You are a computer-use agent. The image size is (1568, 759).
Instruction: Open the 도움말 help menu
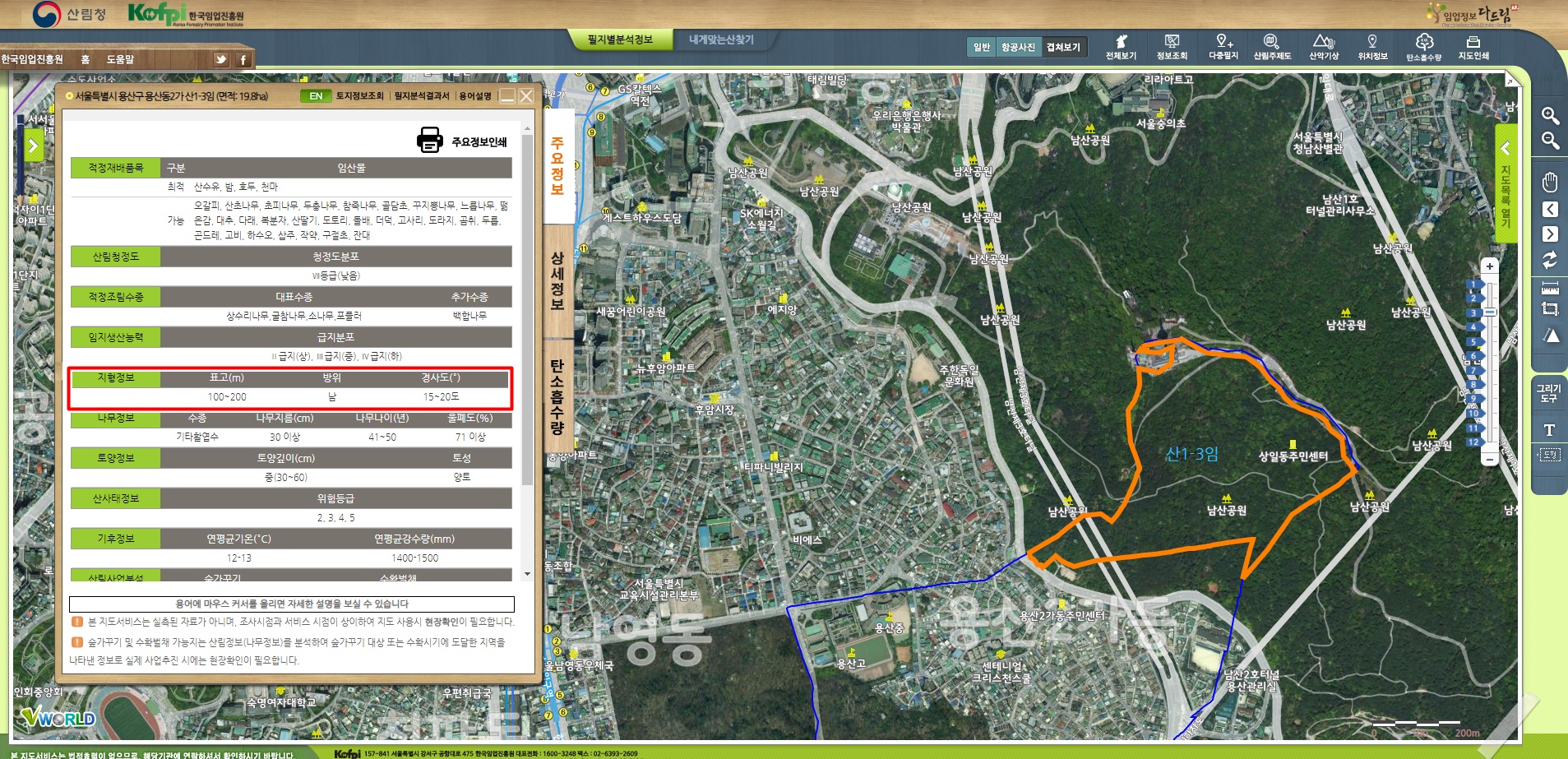point(120,59)
